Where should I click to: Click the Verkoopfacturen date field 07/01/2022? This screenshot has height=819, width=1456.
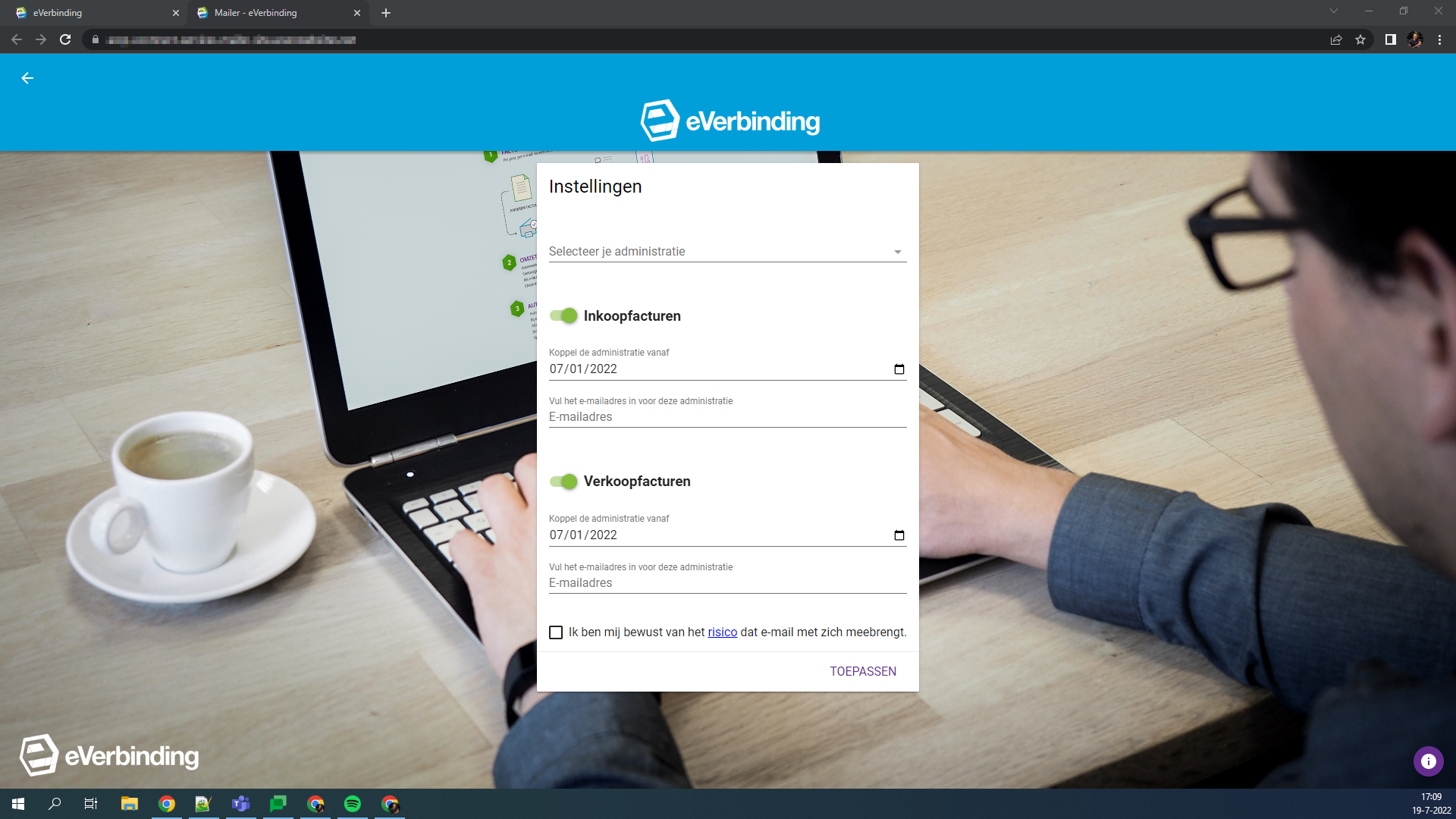727,535
